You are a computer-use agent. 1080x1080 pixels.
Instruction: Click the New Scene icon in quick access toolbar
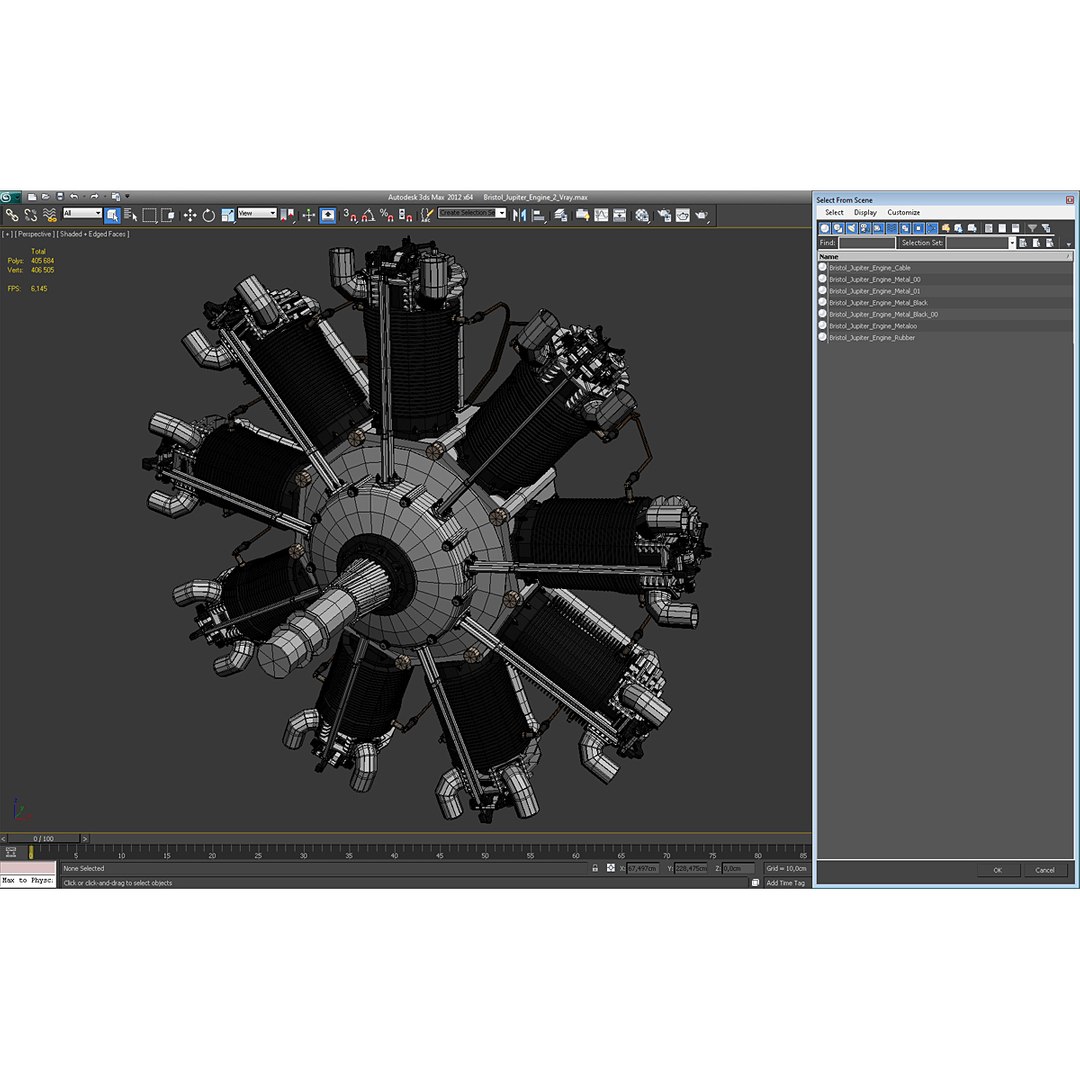point(32,197)
